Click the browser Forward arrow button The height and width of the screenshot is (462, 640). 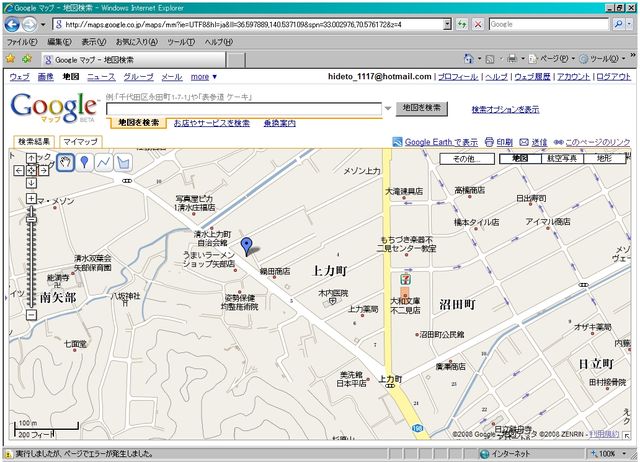click(x=29, y=24)
